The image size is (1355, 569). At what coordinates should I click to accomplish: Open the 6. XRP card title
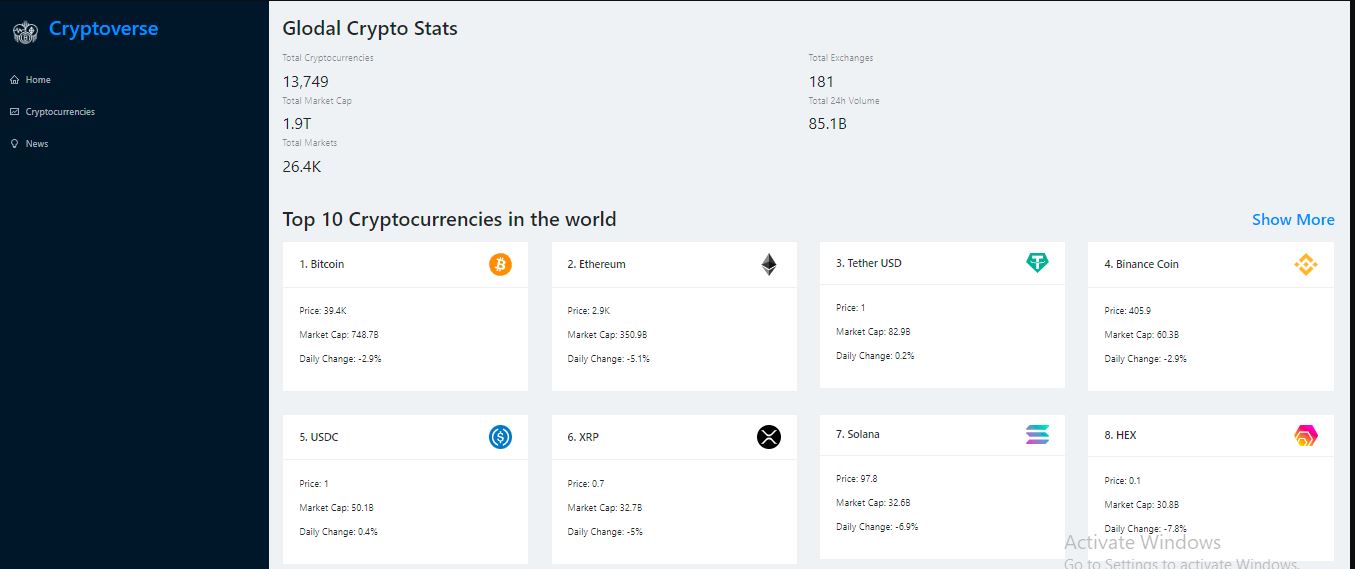click(583, 437)
